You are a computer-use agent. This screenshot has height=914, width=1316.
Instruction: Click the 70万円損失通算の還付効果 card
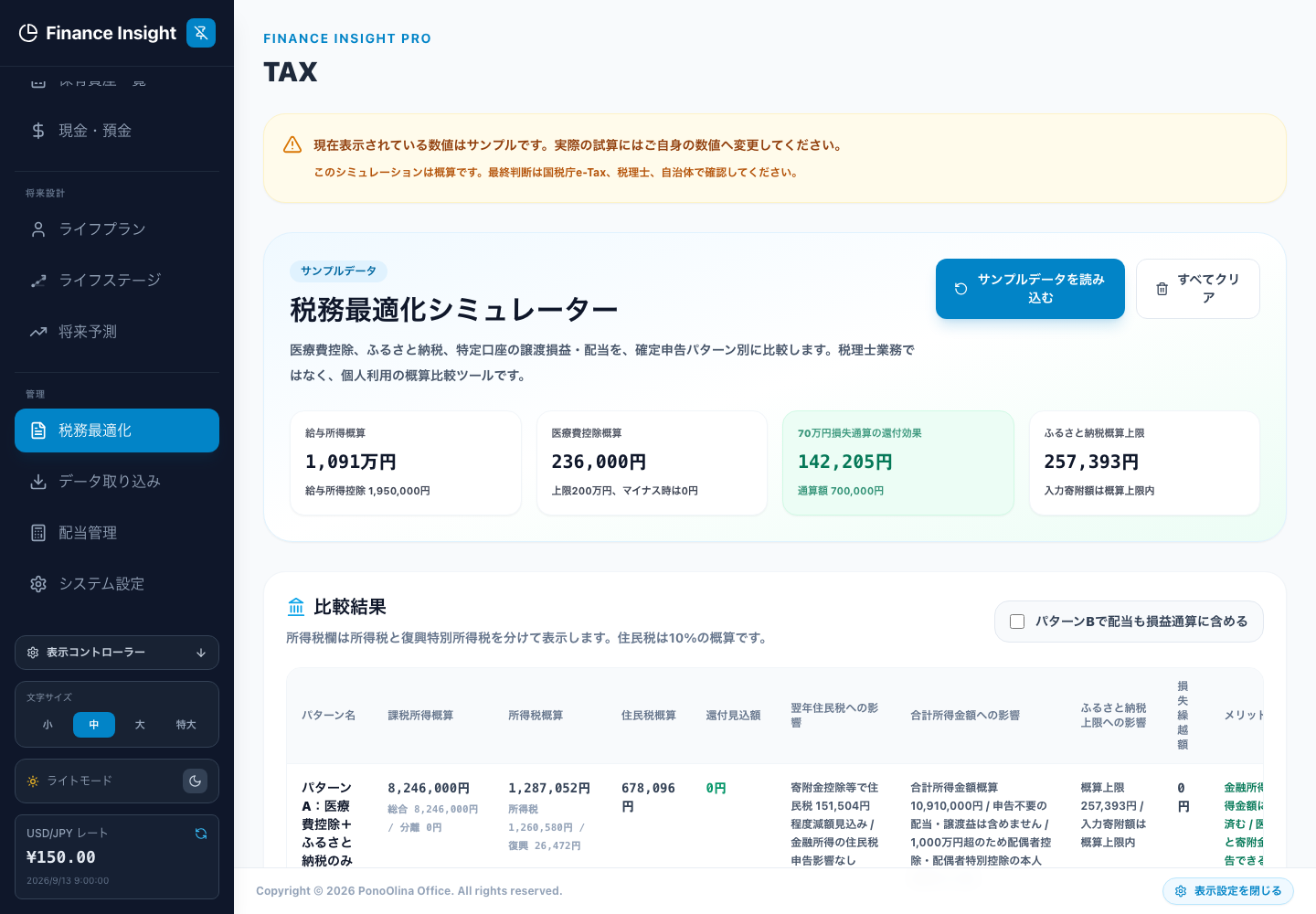pos(898,463)
